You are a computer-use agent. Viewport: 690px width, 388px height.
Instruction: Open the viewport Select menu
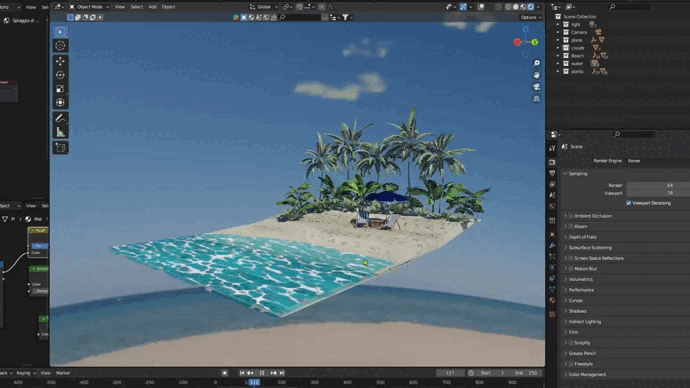[136, 7]
